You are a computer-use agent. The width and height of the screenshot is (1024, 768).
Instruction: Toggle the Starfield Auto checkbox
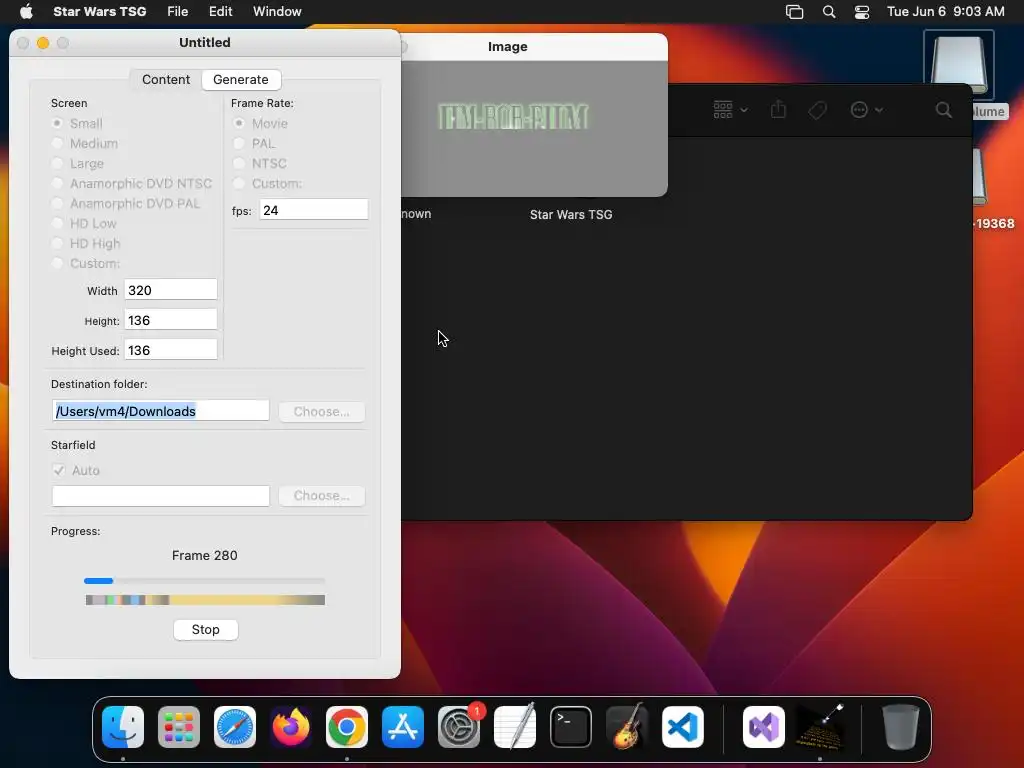[x=59, y=470]
